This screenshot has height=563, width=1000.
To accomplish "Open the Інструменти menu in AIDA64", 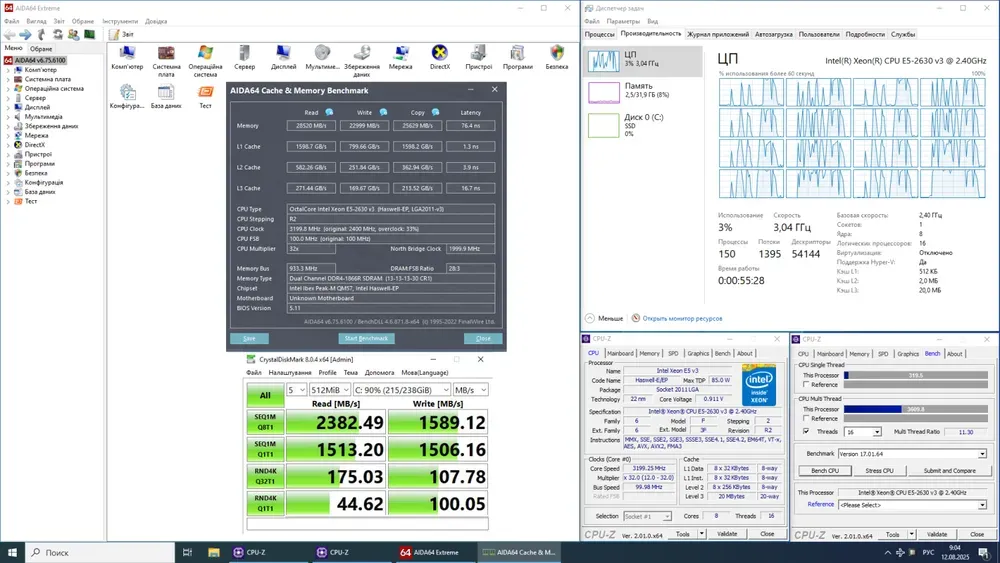I will [120, 21].
